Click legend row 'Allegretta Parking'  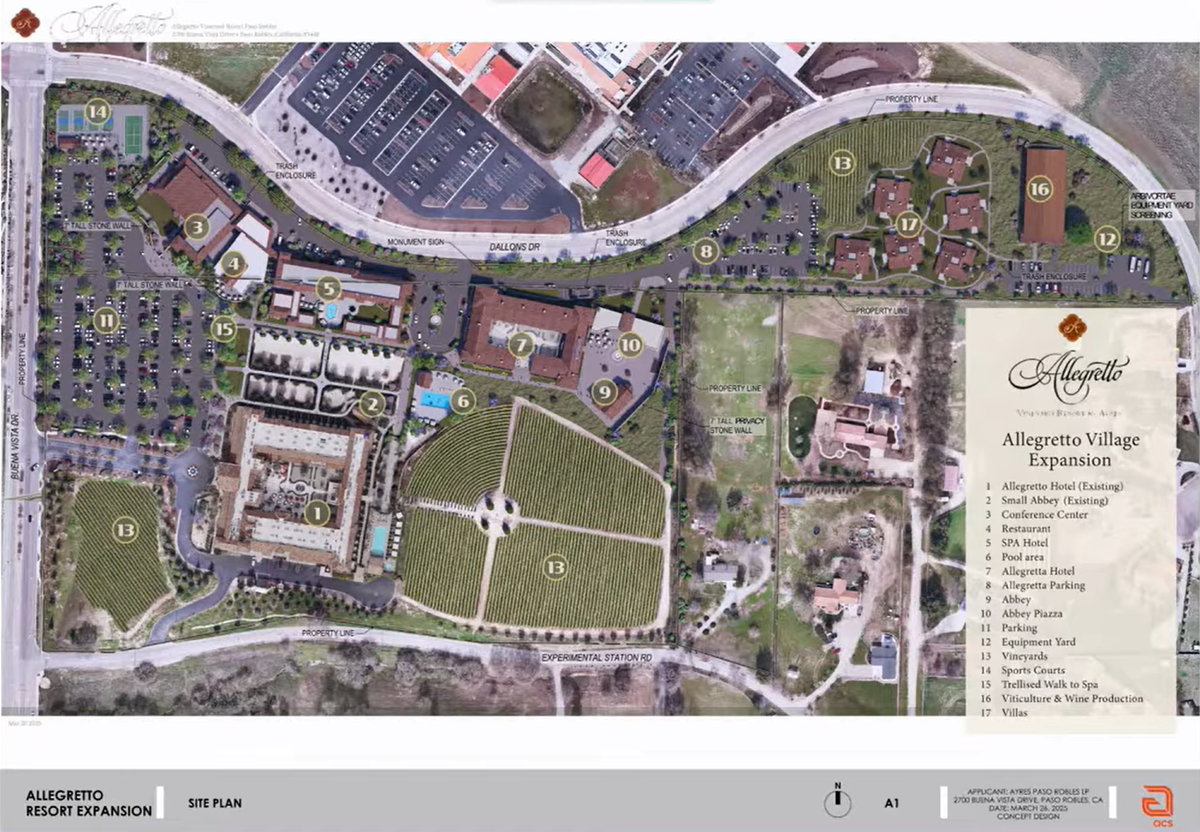pos(1035,585)
